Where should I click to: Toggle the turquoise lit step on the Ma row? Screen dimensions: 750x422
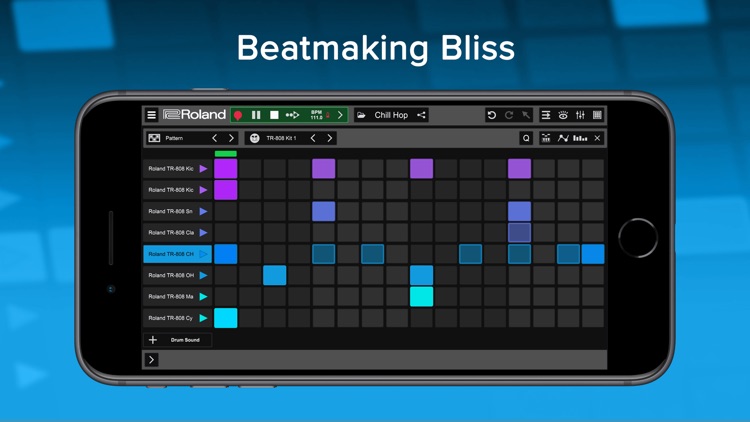tap(421, 297)
